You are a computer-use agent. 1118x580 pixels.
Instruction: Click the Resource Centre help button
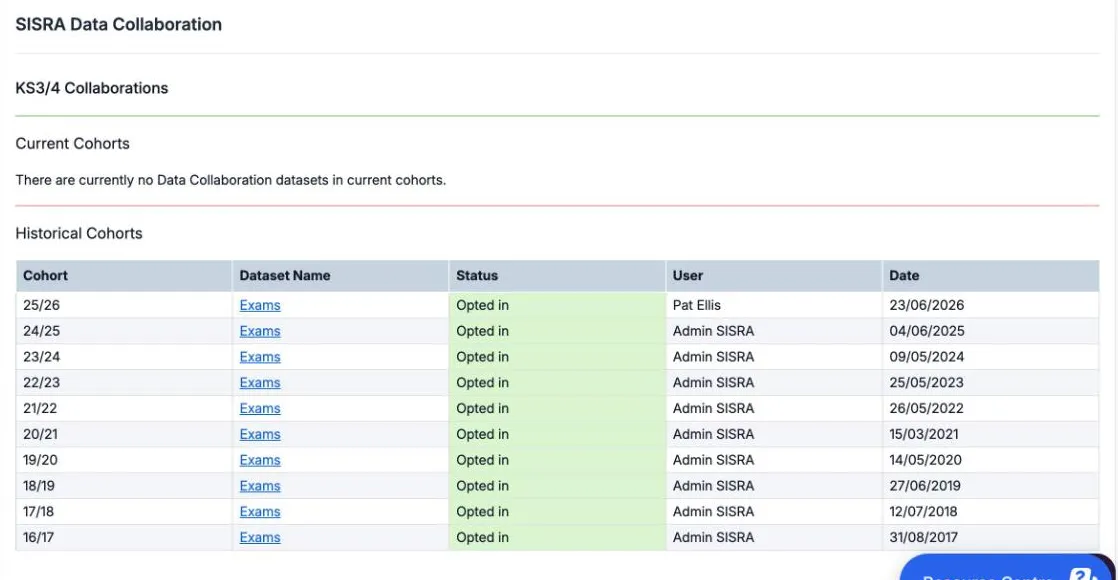tap(1007, 569)
